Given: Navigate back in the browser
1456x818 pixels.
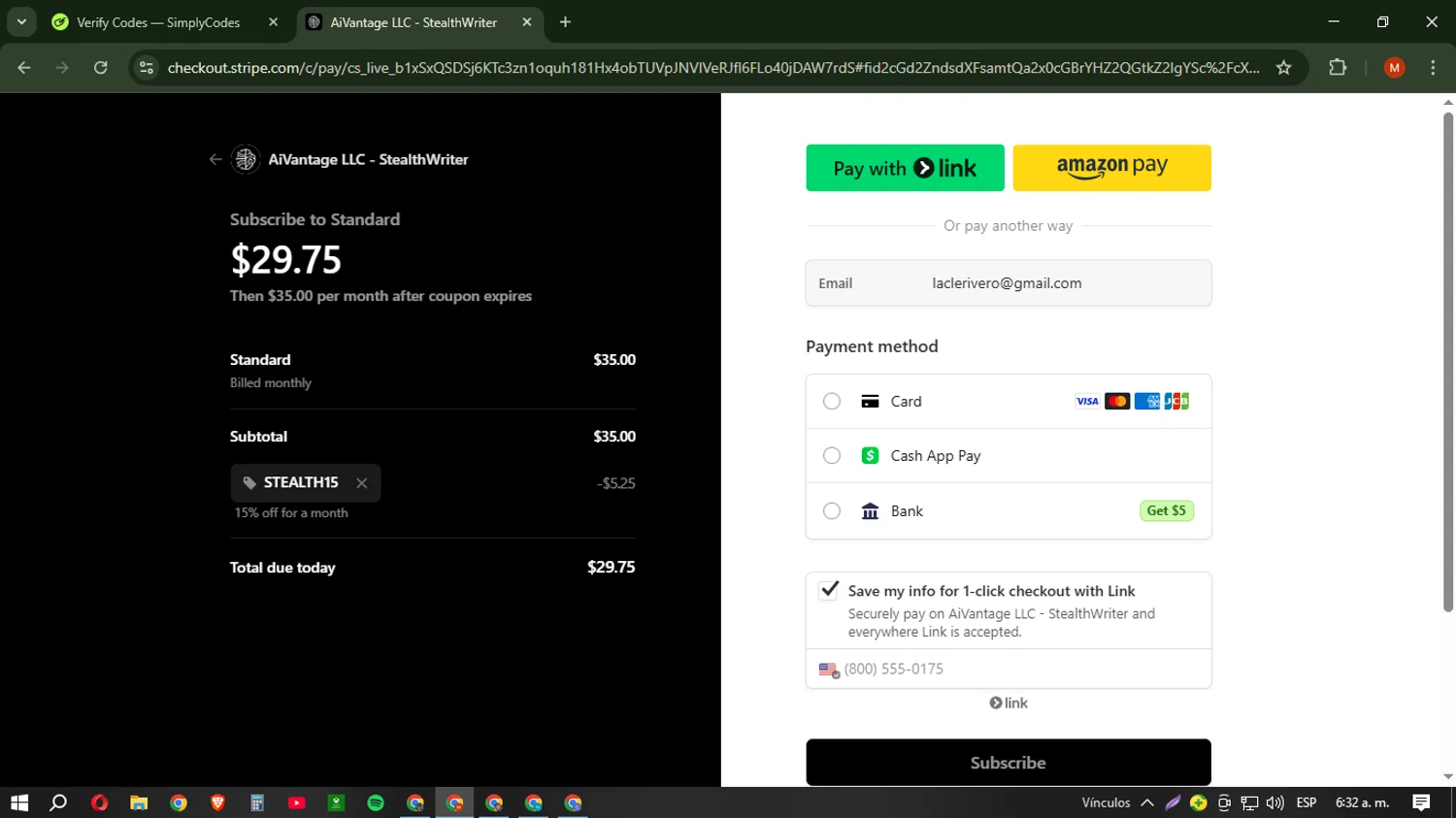Looking at the screenshot, I should click(x=24, y=67).
